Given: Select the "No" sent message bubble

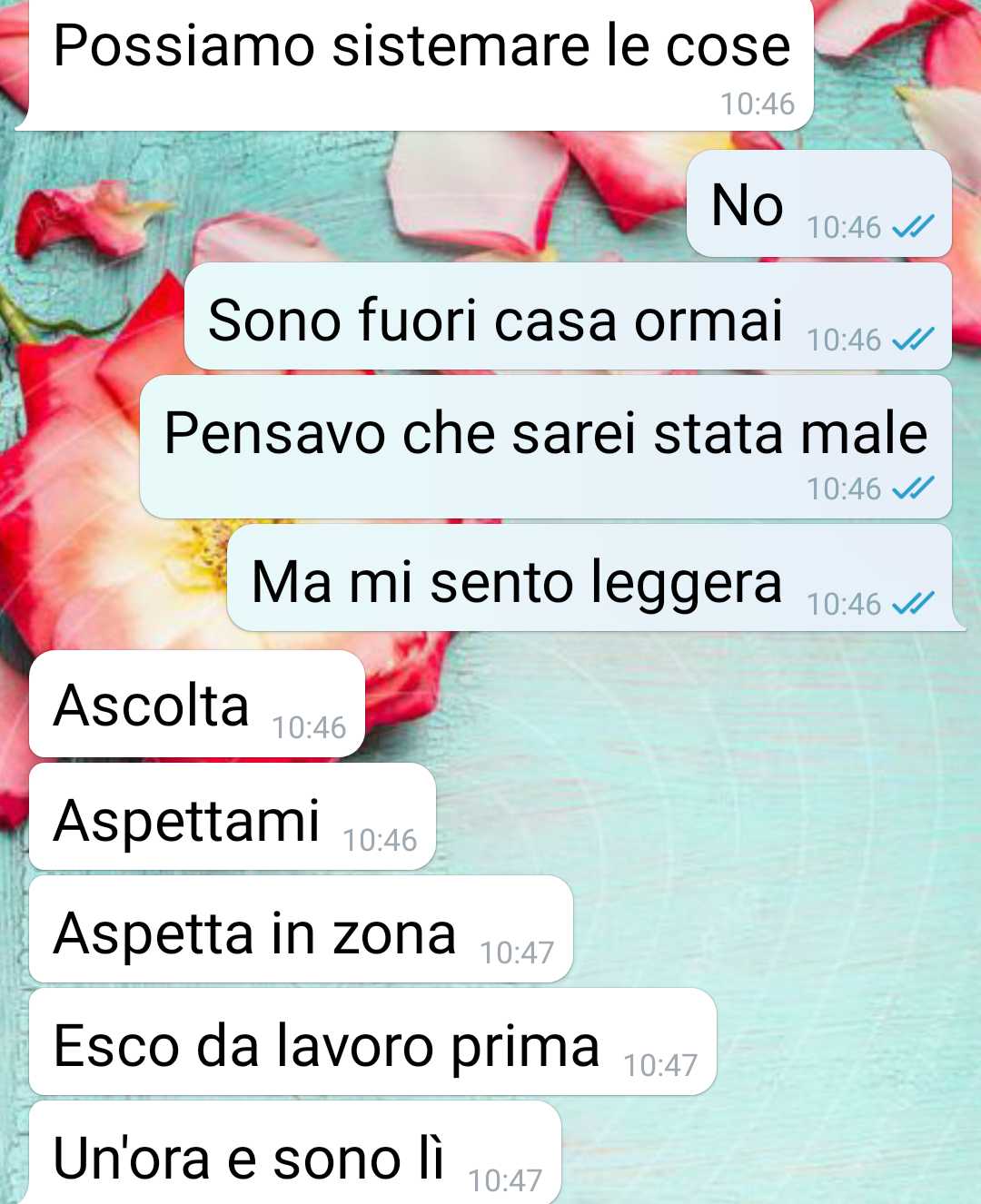Looking at the screenshot, I should 819,203.
